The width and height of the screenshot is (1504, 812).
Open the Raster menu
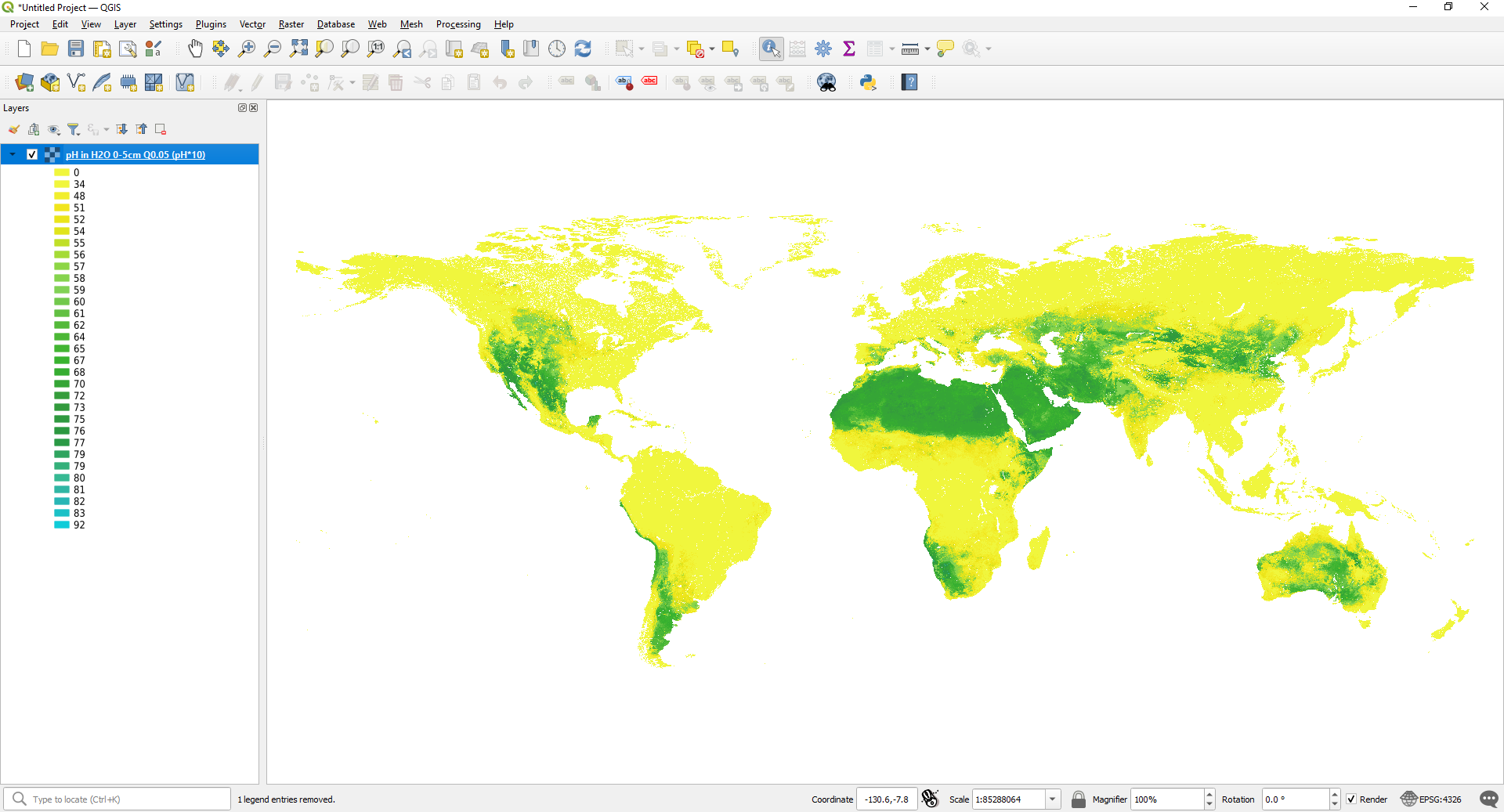pyautogui.click(x=291, y=24)
